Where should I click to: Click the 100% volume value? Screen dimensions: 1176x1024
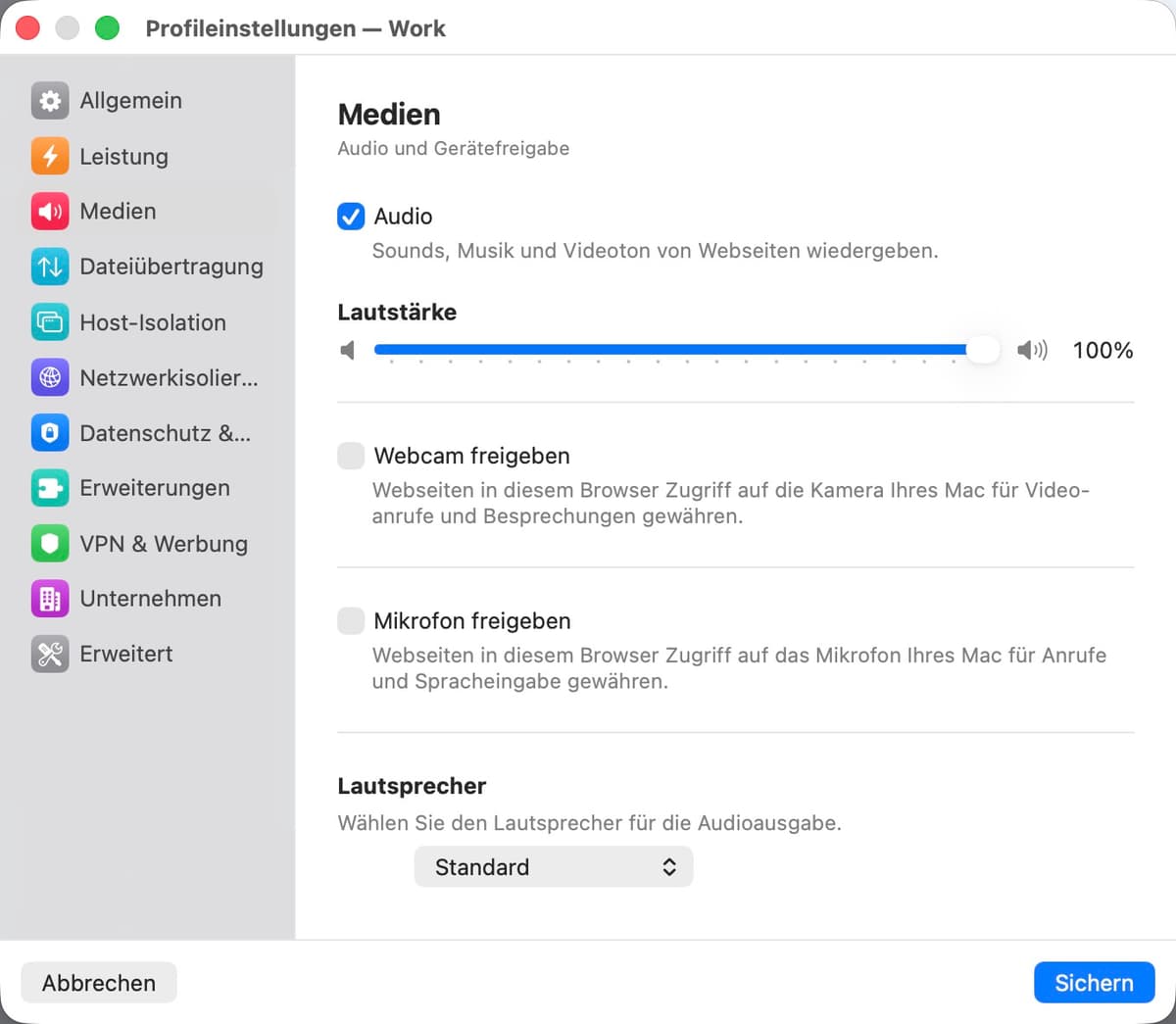[x=1102, y=350]
